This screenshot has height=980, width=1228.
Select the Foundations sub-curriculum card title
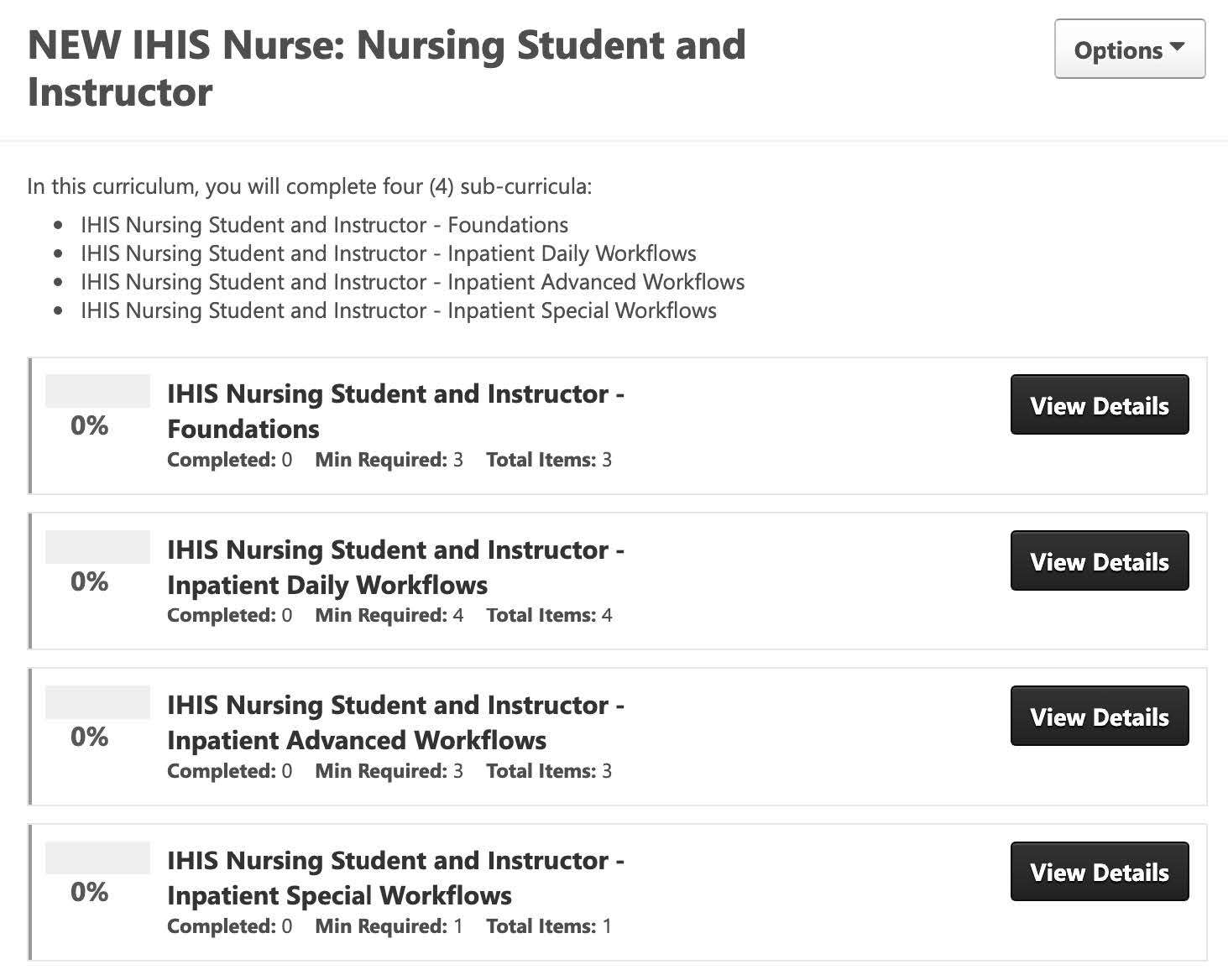click(x=395, y=410)
